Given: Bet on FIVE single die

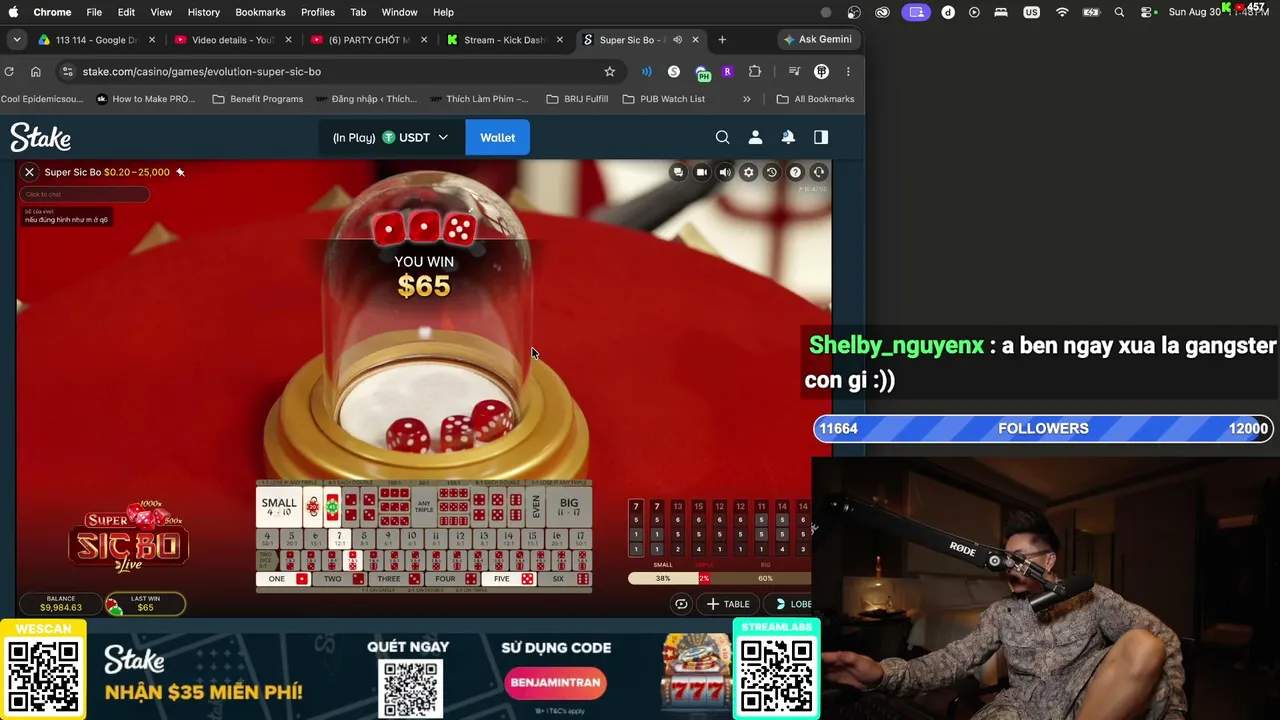Looking at the screenshot, I should tap(508, 579).
